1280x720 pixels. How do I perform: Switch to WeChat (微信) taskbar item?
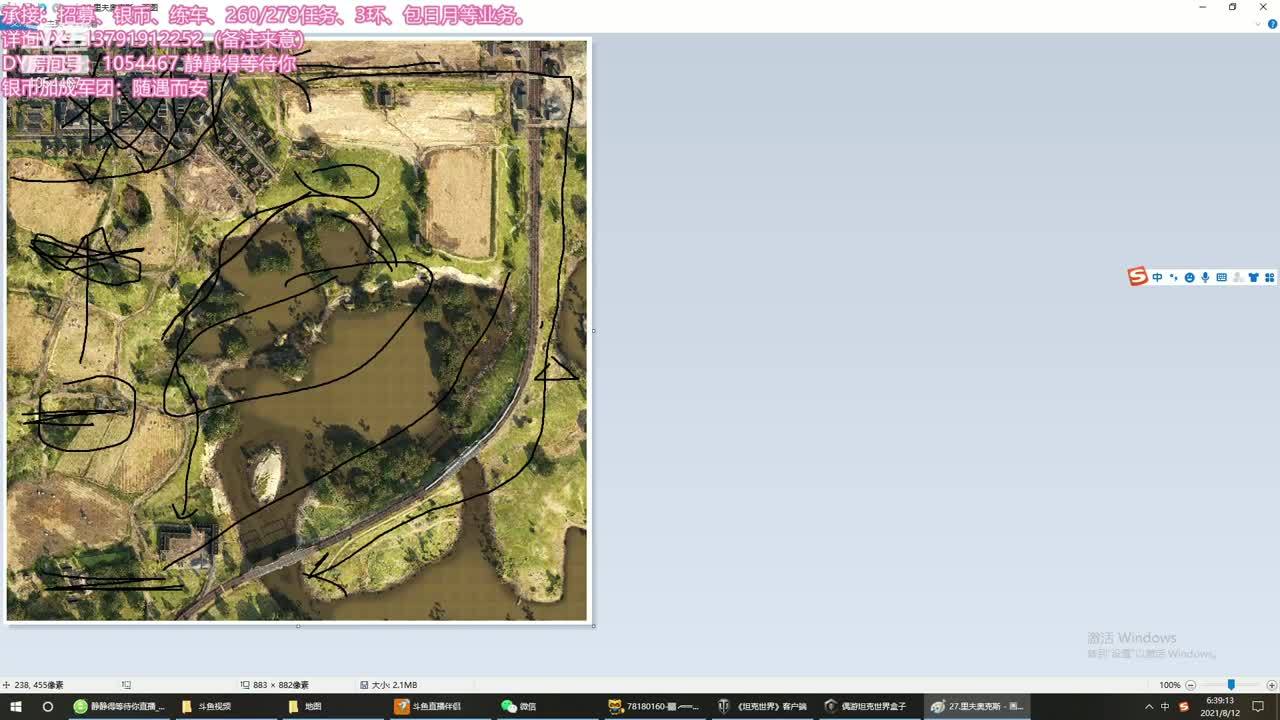click(x=520, y=706)
